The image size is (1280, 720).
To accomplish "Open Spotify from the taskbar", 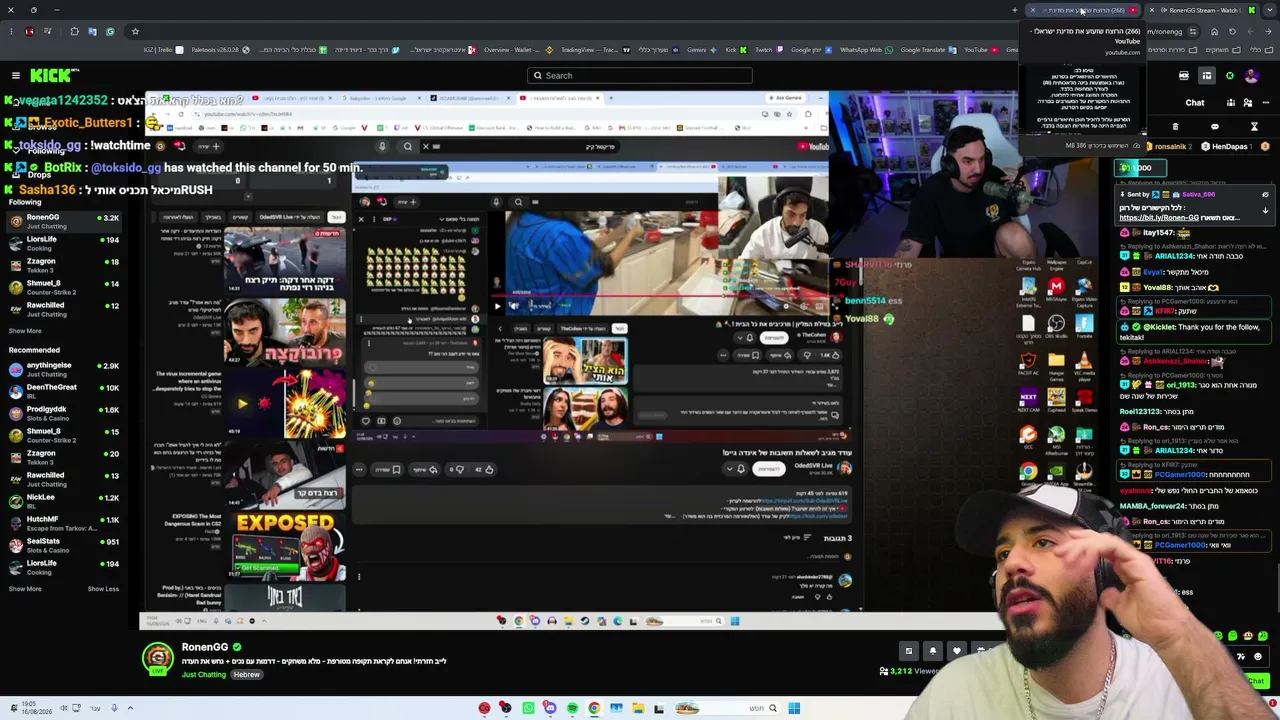I will pyautogui.click(x=572, y=708).
